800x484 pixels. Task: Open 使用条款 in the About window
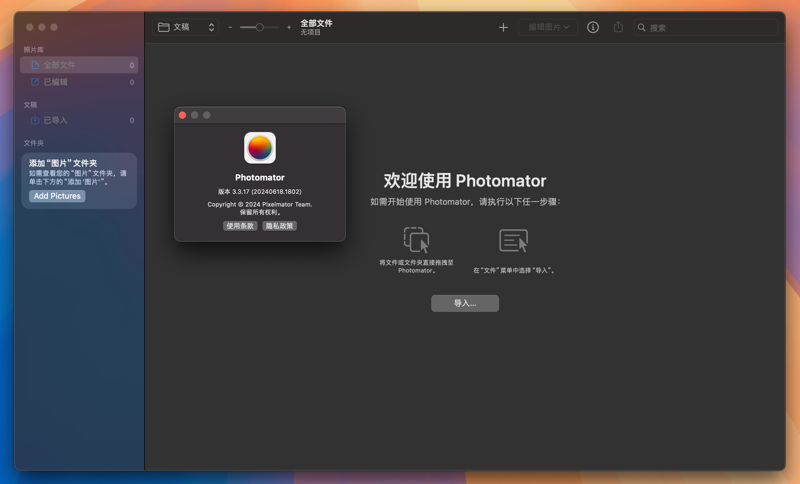(x=240, y=226)
